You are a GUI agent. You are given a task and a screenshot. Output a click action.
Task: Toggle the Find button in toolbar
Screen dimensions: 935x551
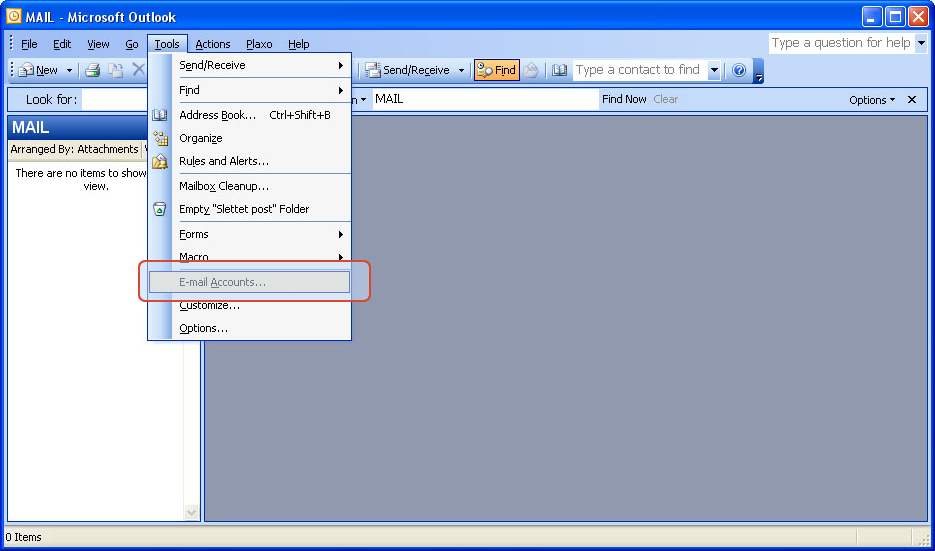click(496, 70)
